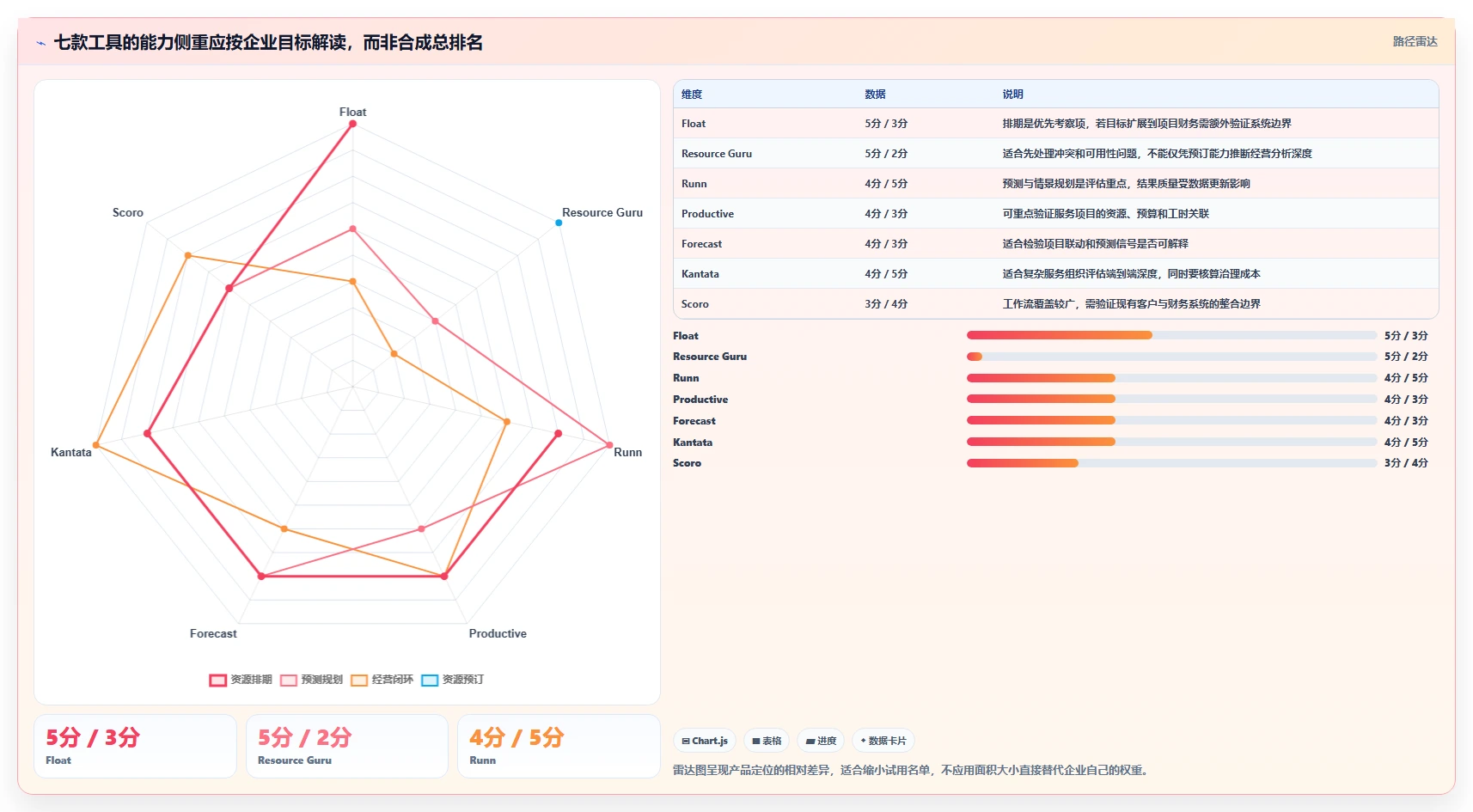The image size is (1473, 812).
Task: Click the Runn progress bar
Action: point(1171,378)
